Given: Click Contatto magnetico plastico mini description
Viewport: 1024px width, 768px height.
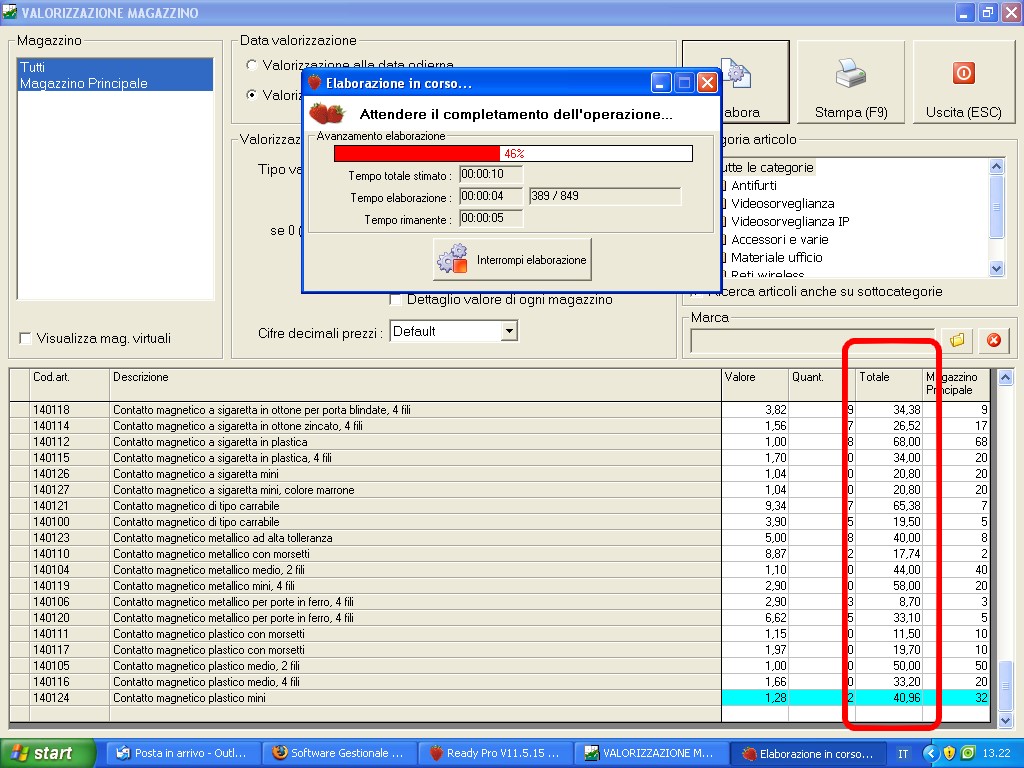Looking at the screenshot, I should point(189,698).
